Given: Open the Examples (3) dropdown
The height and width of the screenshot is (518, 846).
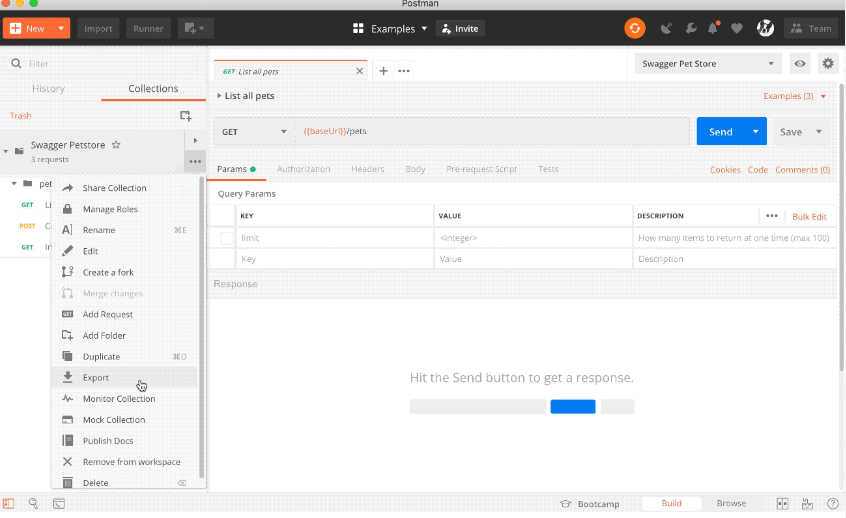Looking at the screenshot, I should tap(794, 96).
